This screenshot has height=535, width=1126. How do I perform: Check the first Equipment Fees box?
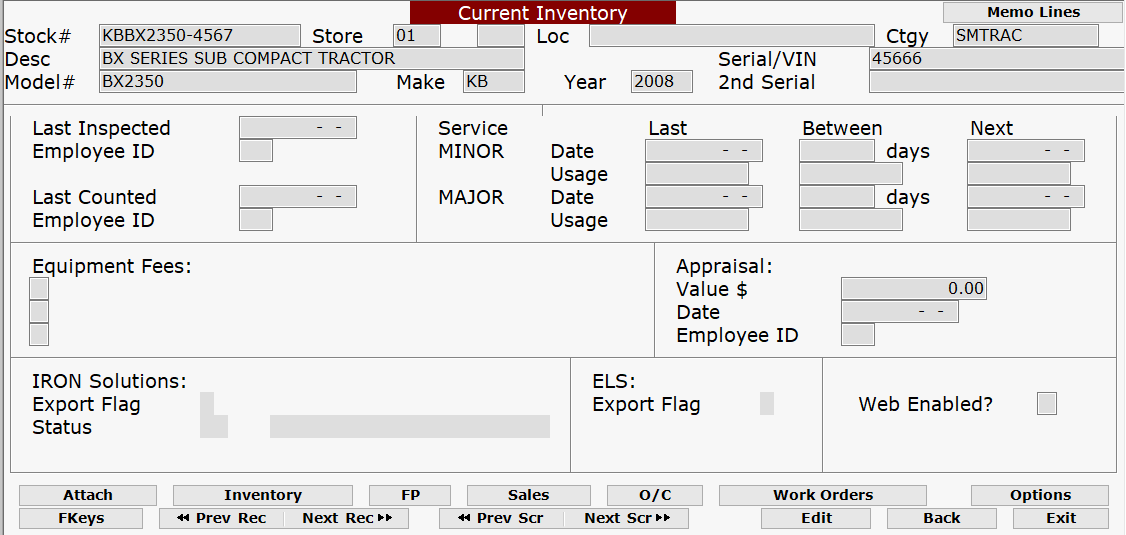[x=39, y=289]
